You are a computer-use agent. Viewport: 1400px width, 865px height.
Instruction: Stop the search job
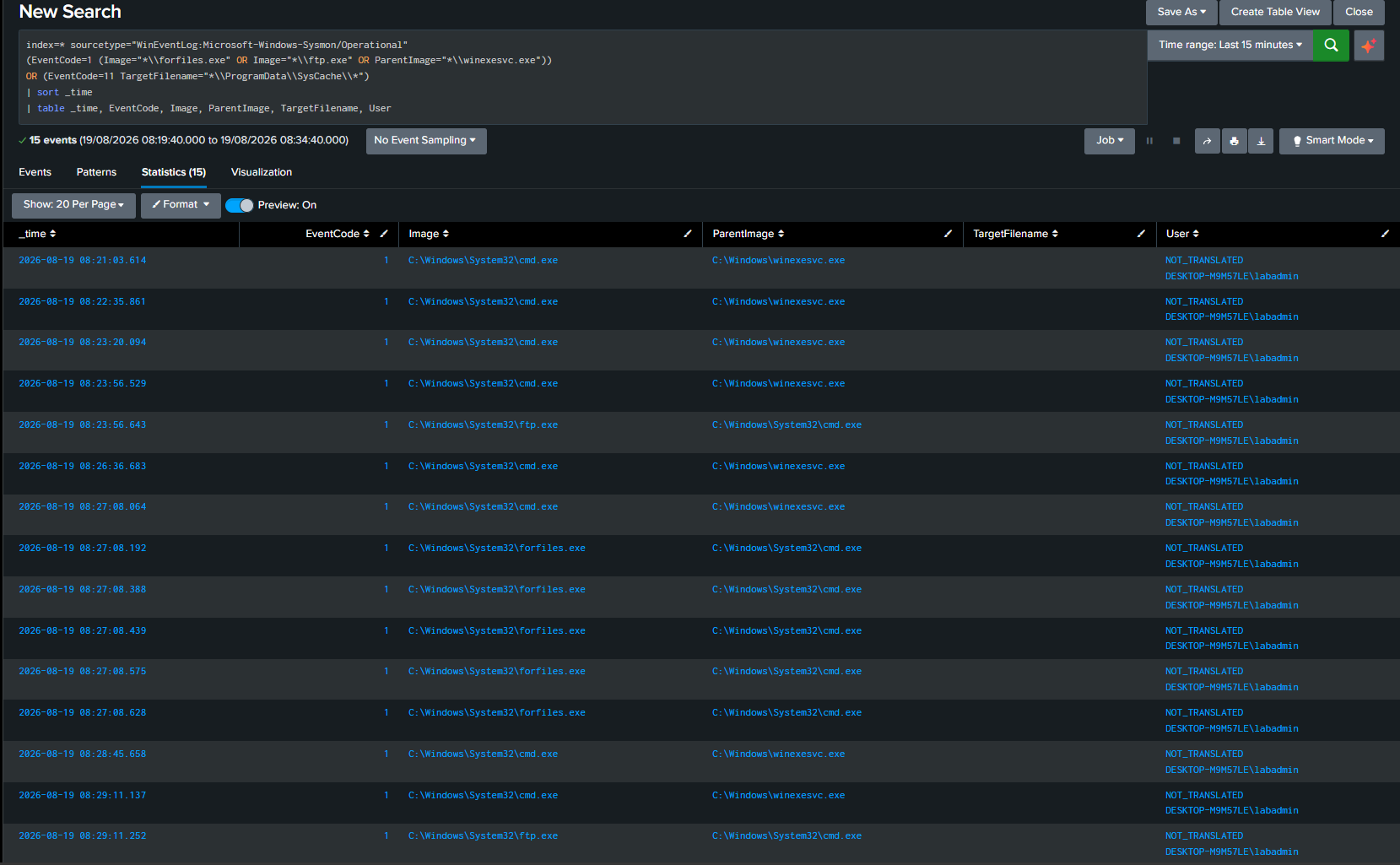click(1176, 141)
